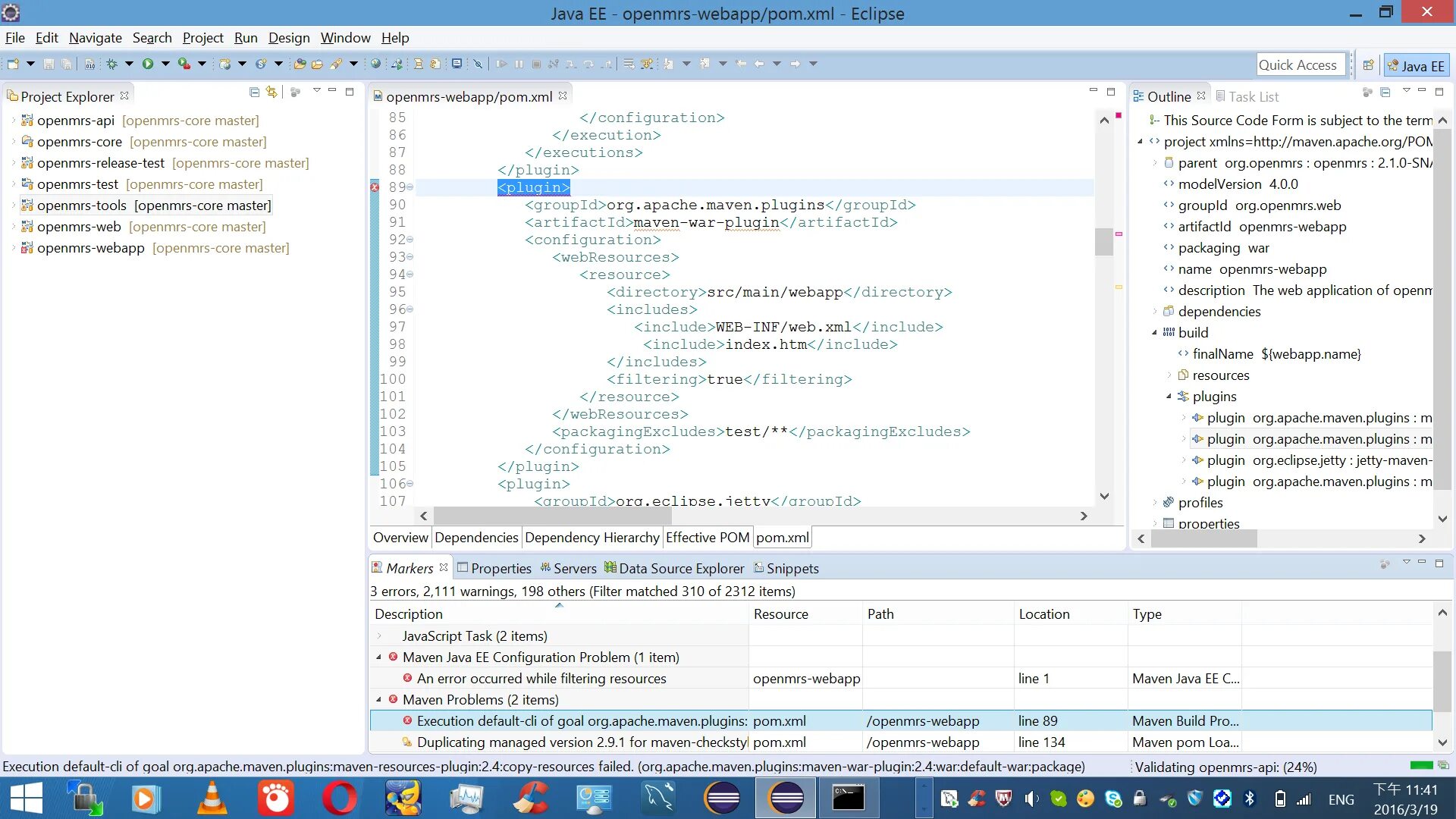Select the Java EE perspective button
The width and height of the screenshot is (1456, 819).
(1416, 66)
